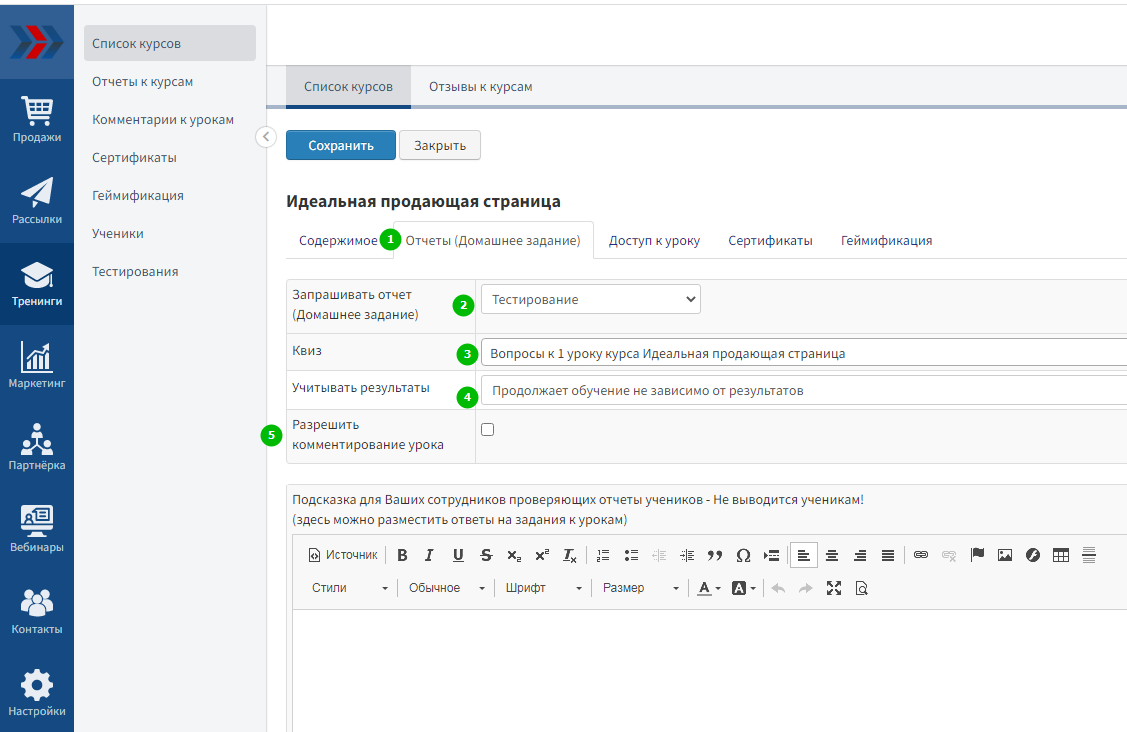Insert a link in the editor
Viewport: 1127px width, 732px height.
point(921,555)
